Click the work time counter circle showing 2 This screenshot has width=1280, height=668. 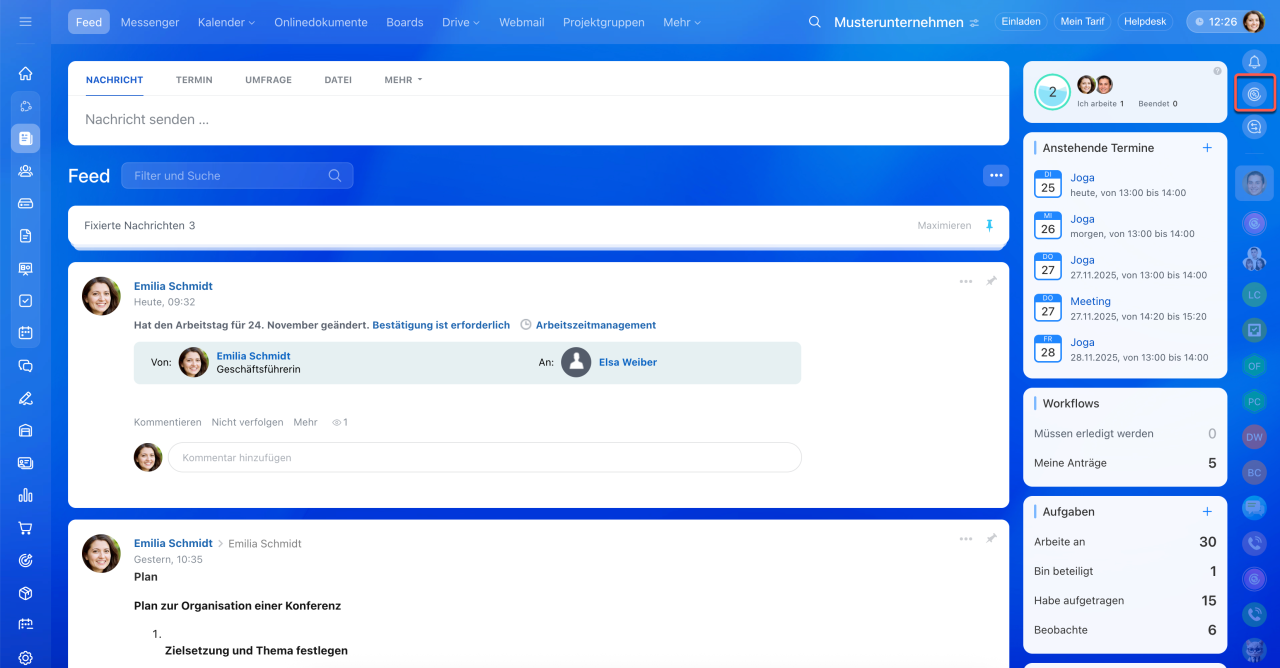point(1052,92)
